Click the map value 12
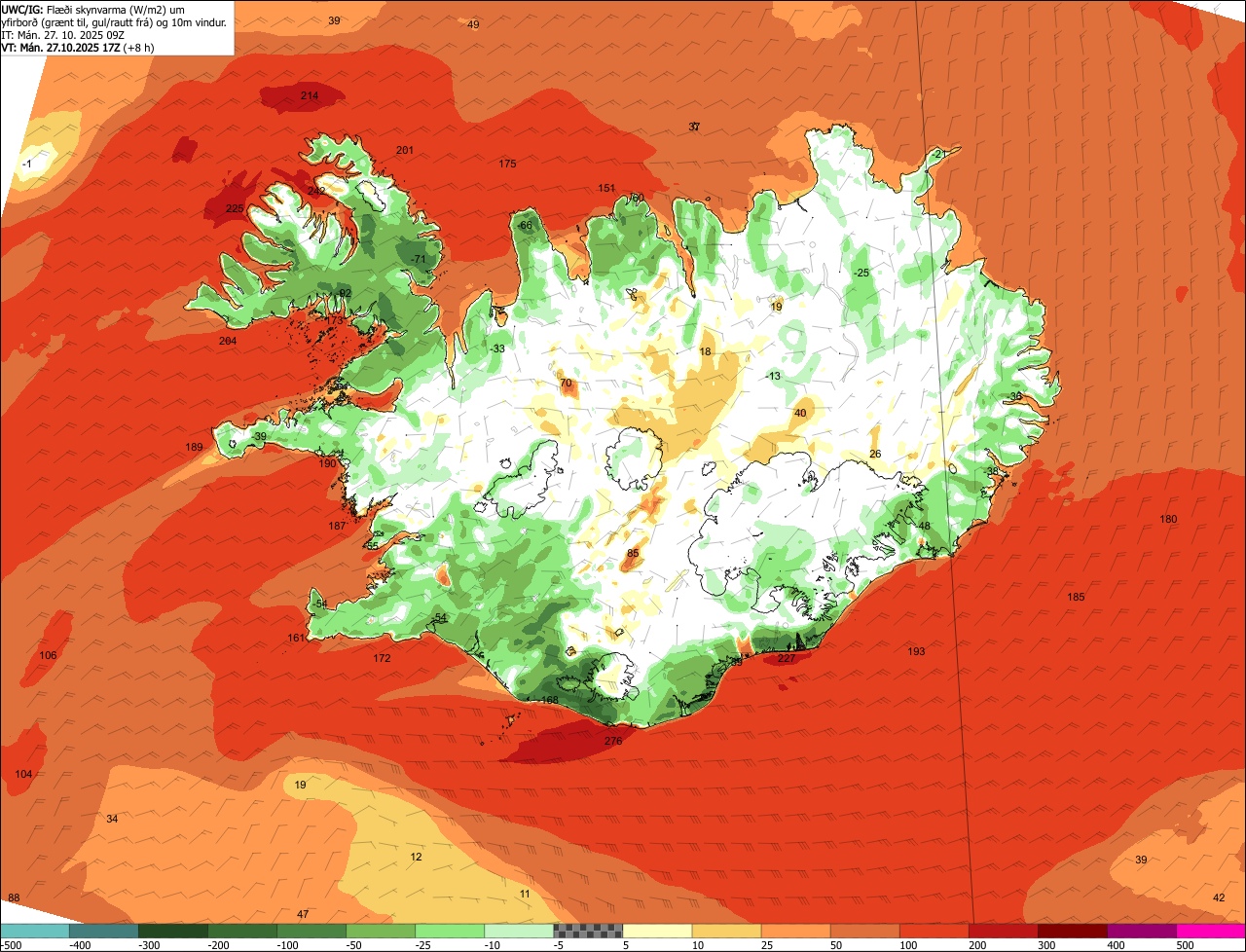The width and height of the screenshot is (1246, 952). pos(416,858)
